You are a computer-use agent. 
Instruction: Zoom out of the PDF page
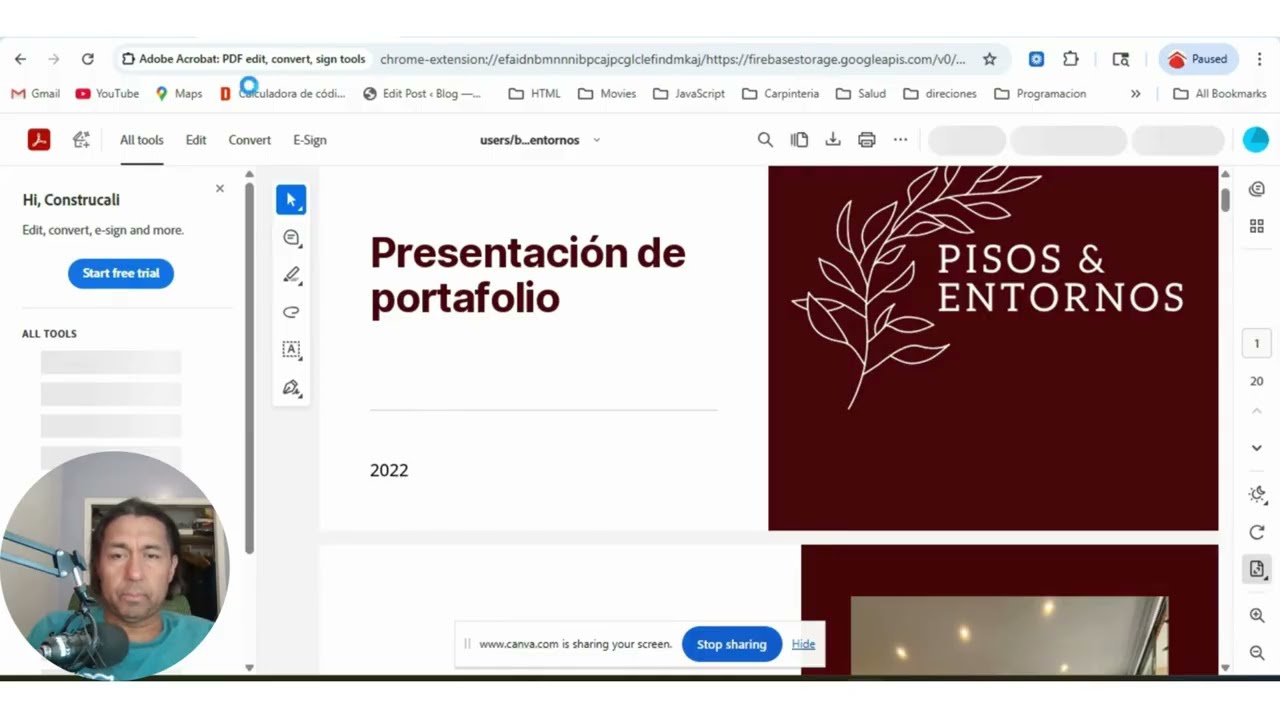click(x=1257, y=653)
